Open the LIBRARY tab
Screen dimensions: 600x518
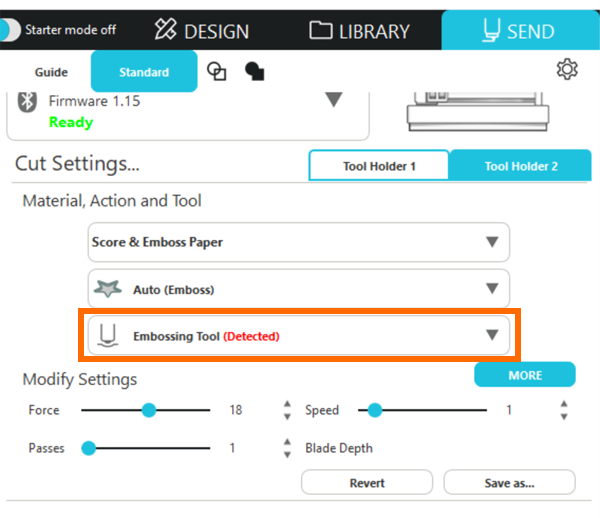(x=360, y=30)
